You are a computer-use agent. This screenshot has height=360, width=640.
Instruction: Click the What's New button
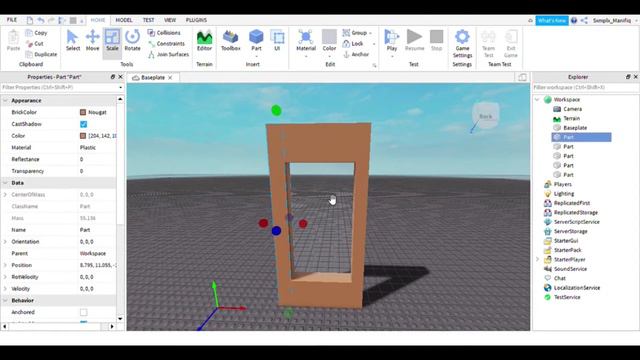552,20
